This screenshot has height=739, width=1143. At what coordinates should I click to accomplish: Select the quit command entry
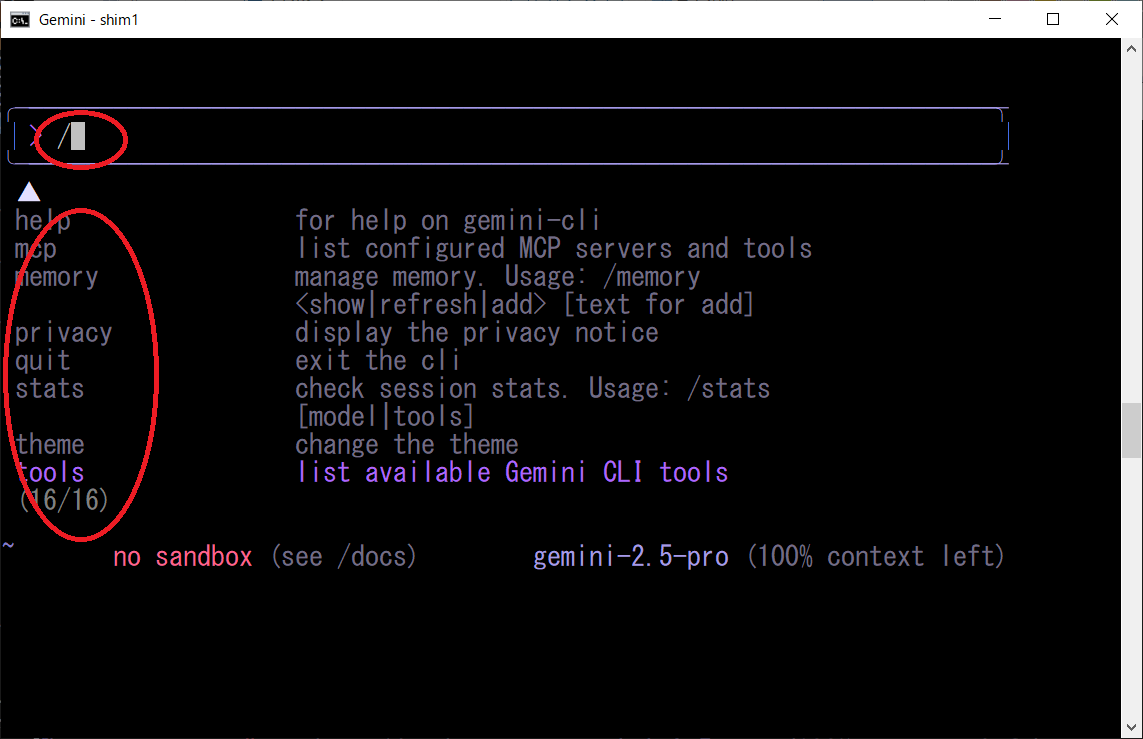click(x=42, y=361)
